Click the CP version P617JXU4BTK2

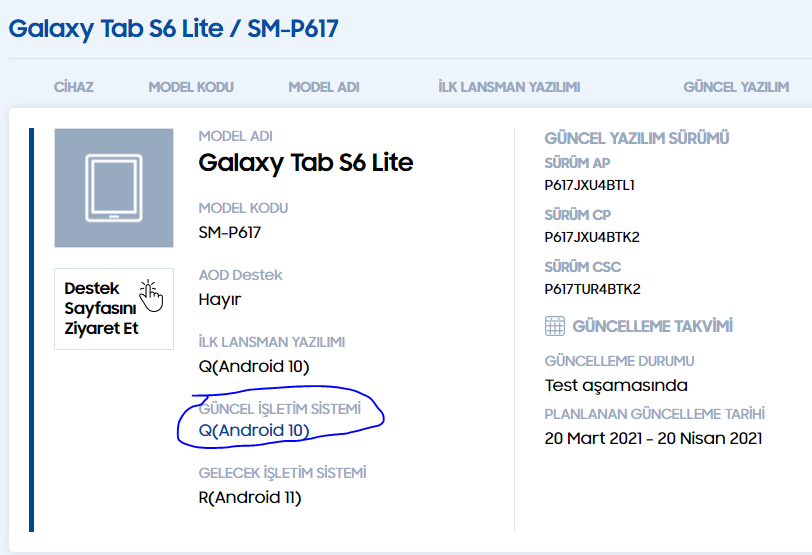tap(592, 237)
